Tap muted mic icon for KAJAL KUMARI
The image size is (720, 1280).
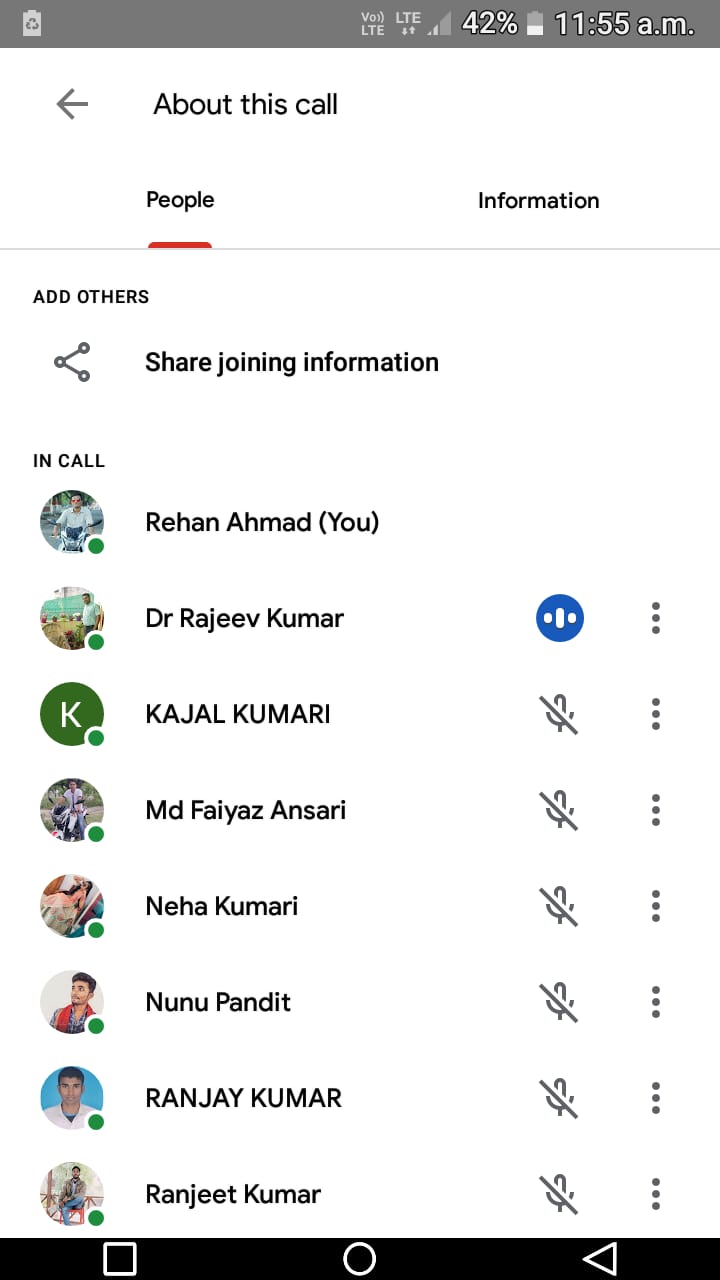(560, 714)
